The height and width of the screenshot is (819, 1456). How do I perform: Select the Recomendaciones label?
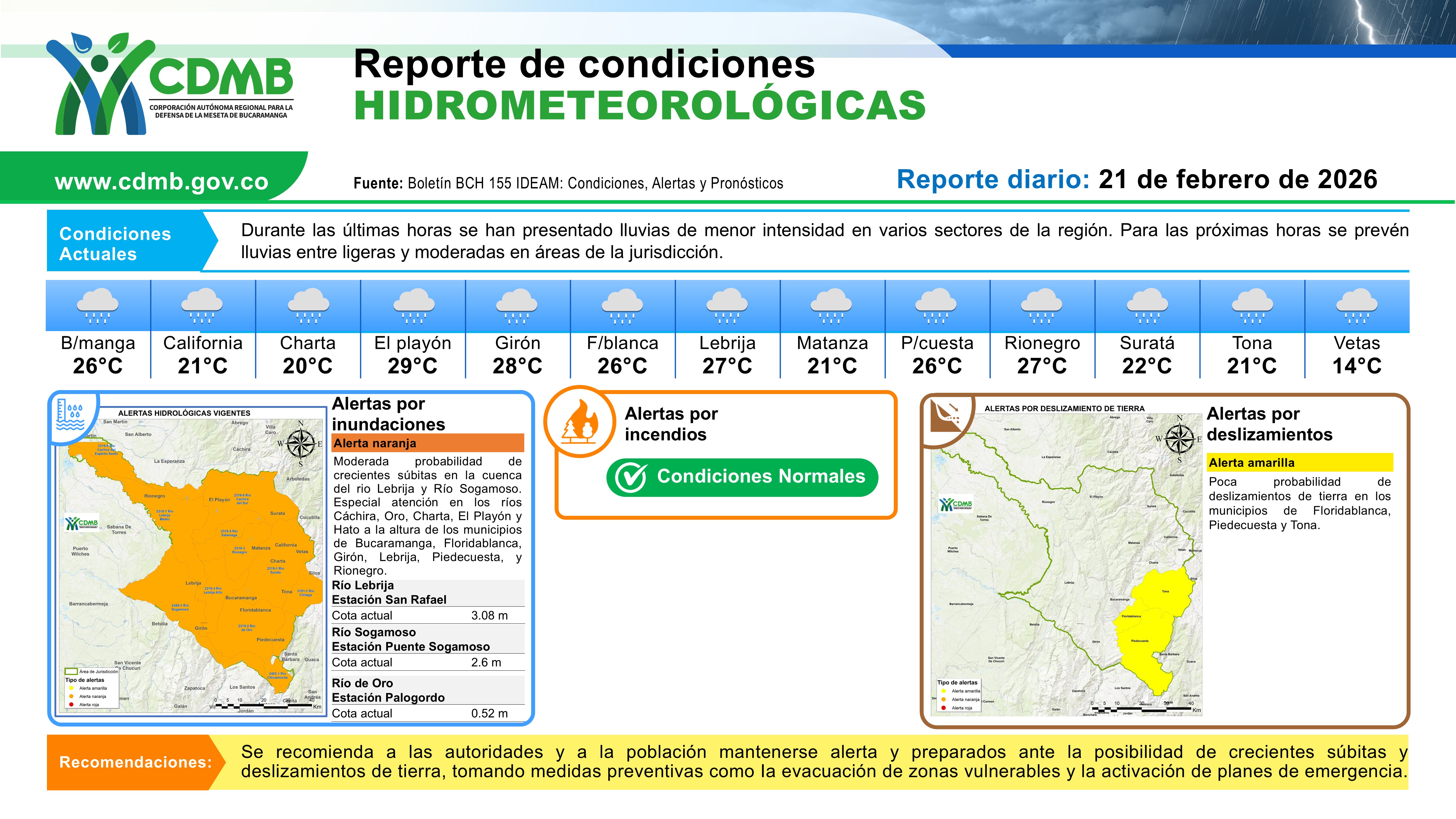136,762
